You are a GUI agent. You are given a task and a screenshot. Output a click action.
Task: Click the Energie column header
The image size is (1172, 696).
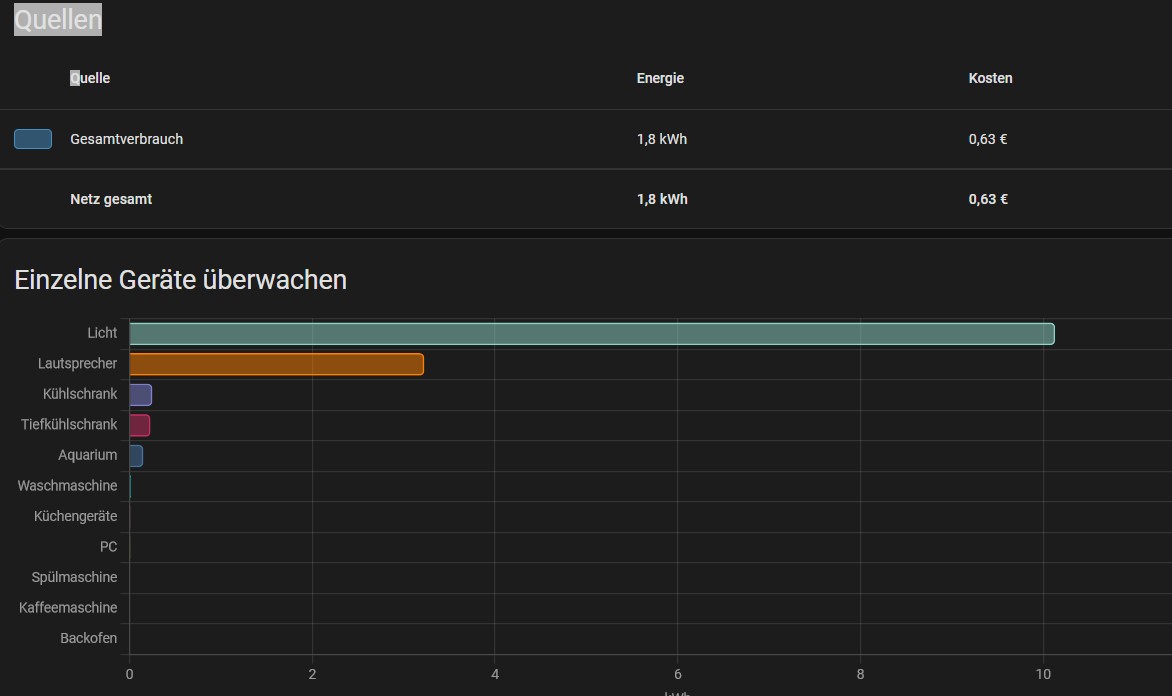tap(660, 78)
